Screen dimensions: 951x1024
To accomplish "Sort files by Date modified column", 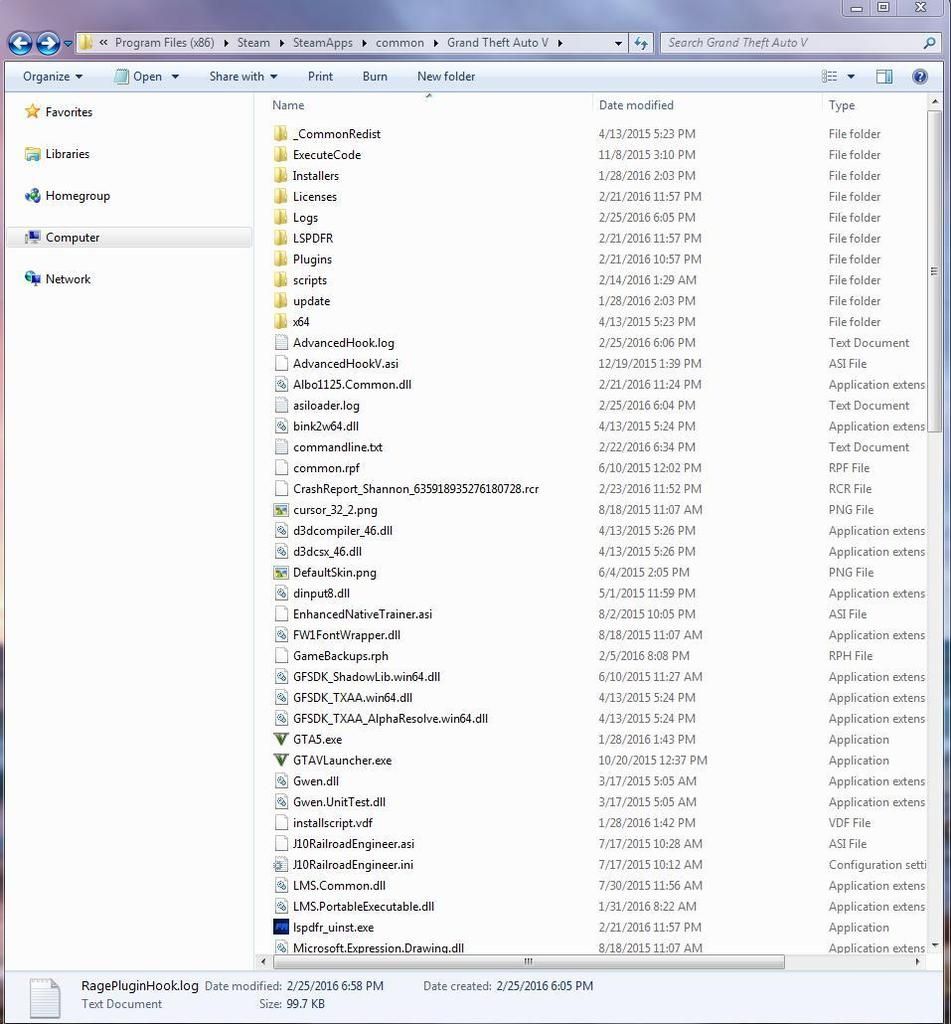I will click(x=636, y=105).
